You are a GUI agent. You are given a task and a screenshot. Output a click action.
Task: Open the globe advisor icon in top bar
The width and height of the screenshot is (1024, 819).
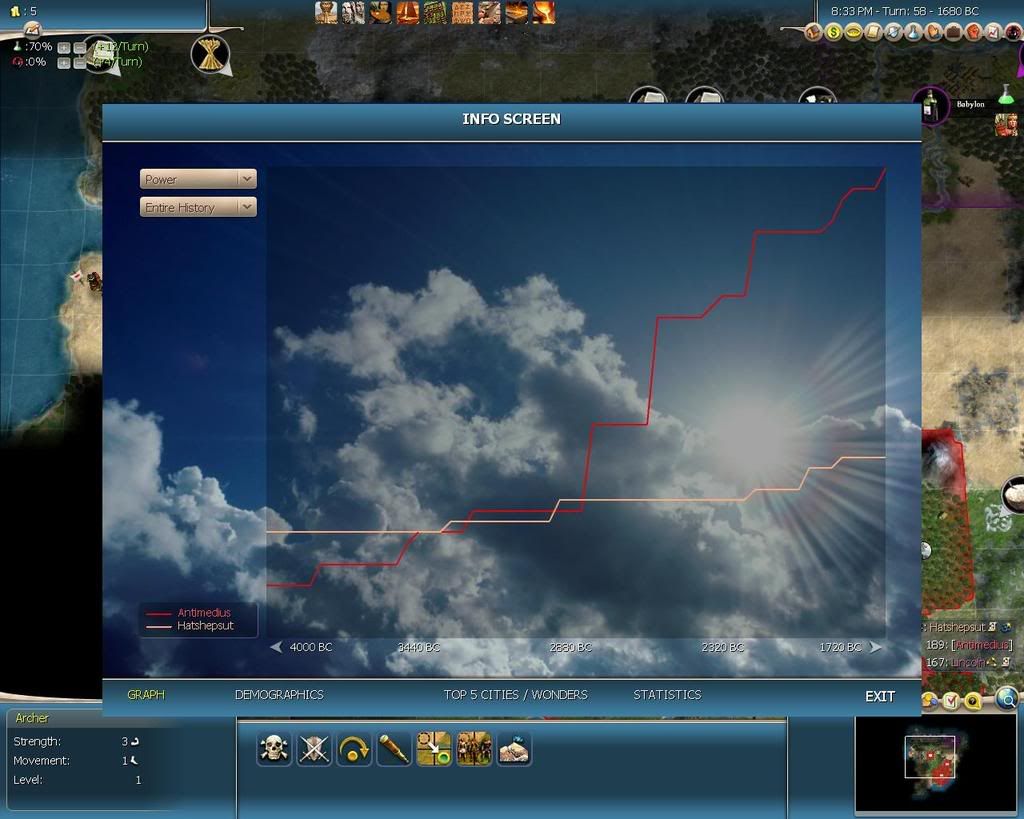[893, 31]
